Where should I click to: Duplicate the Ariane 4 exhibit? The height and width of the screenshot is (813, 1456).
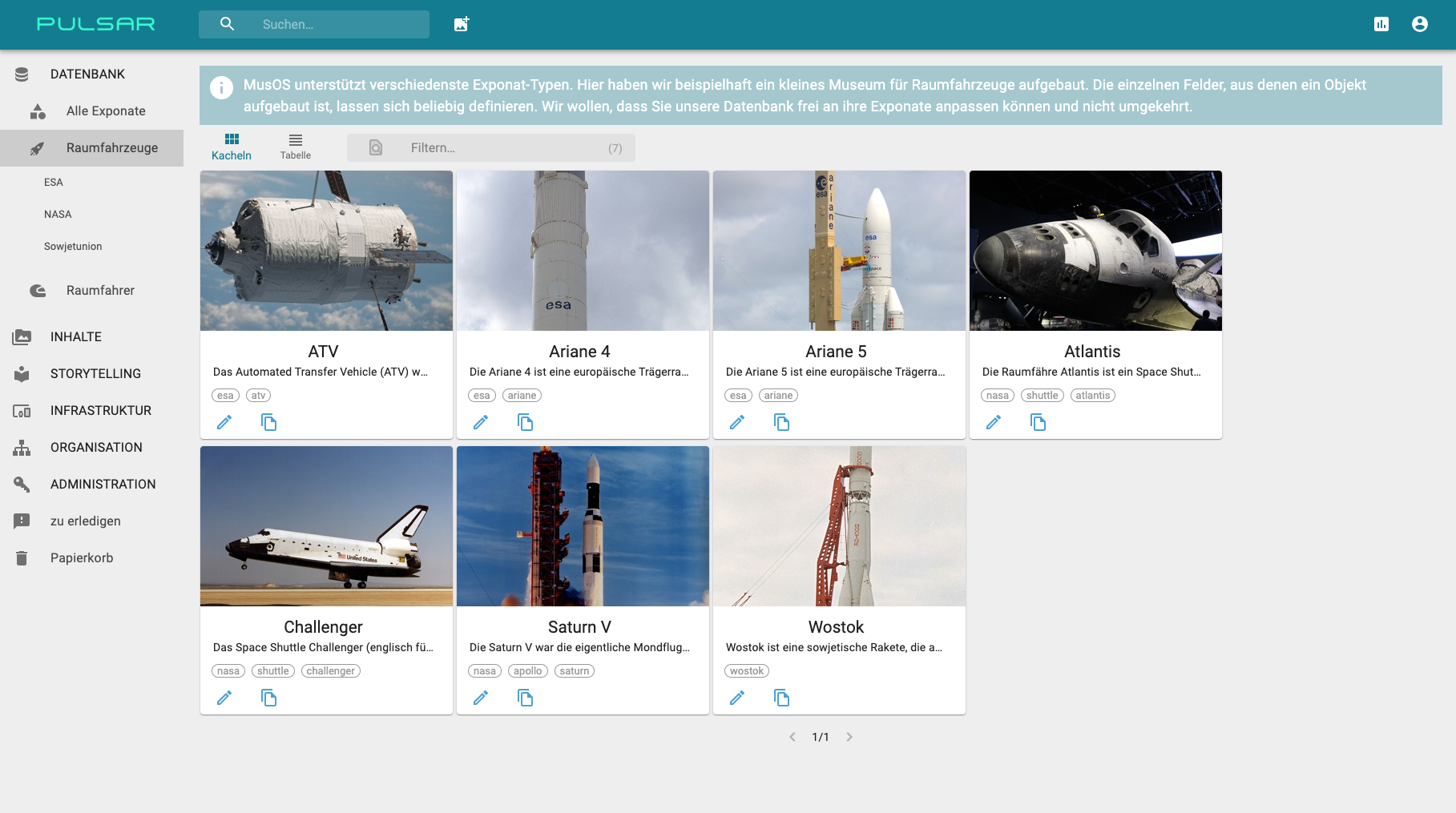coord(526,422)
